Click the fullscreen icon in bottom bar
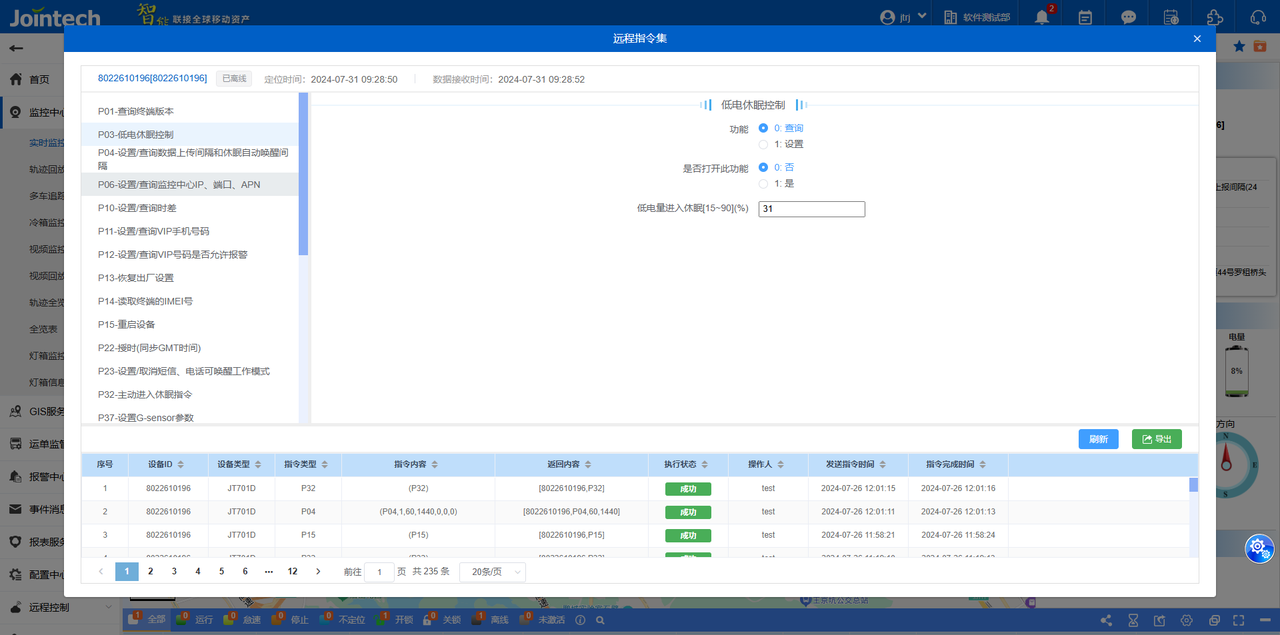 click(1238, 620)
